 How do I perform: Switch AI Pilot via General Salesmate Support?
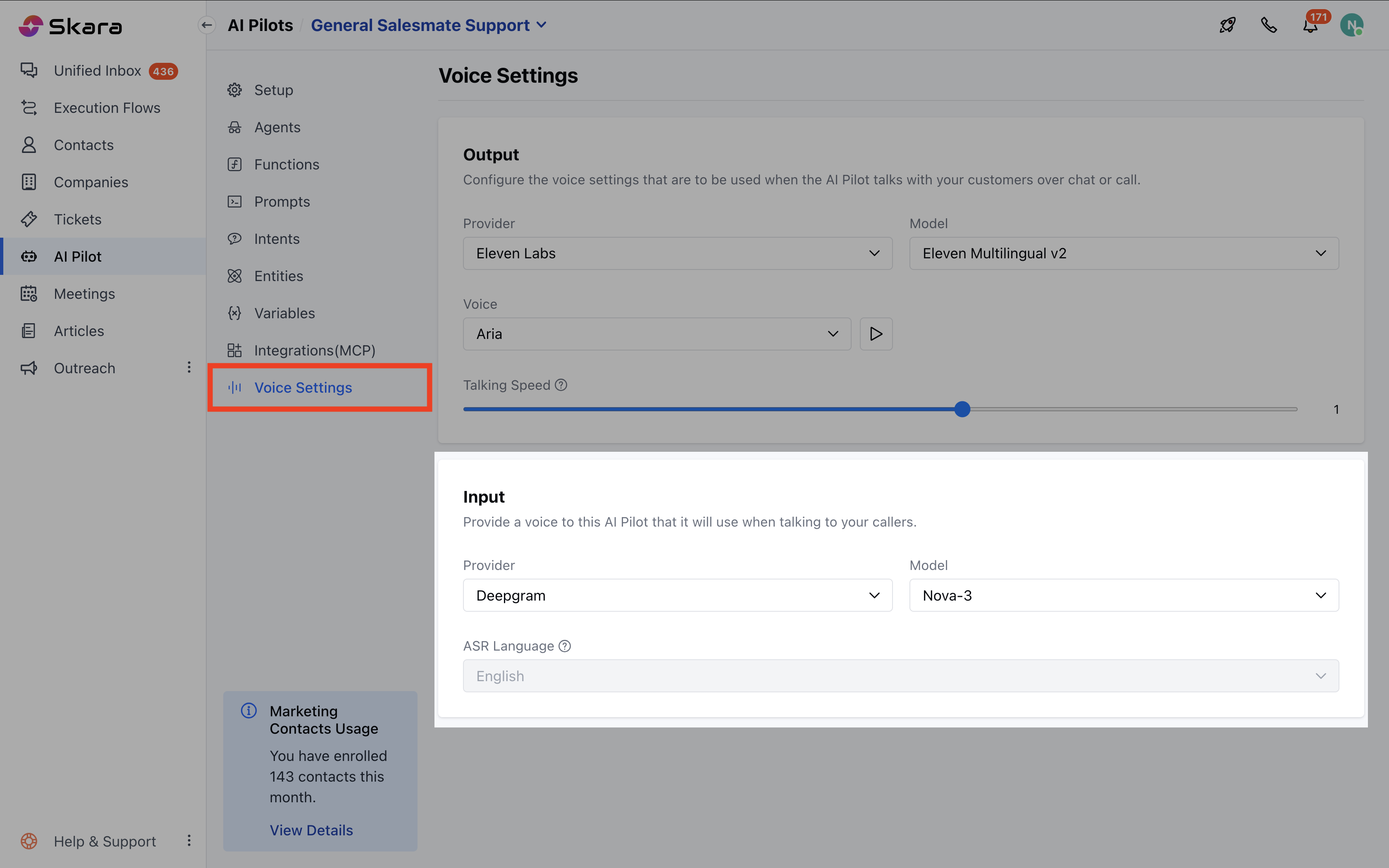point(428,25)
